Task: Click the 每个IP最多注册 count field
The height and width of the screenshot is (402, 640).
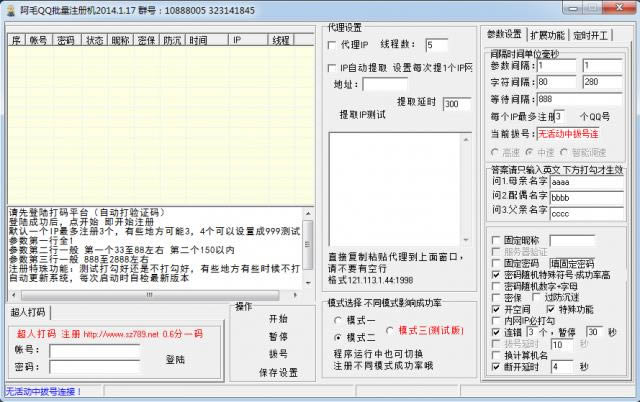Action: point(560,117)
